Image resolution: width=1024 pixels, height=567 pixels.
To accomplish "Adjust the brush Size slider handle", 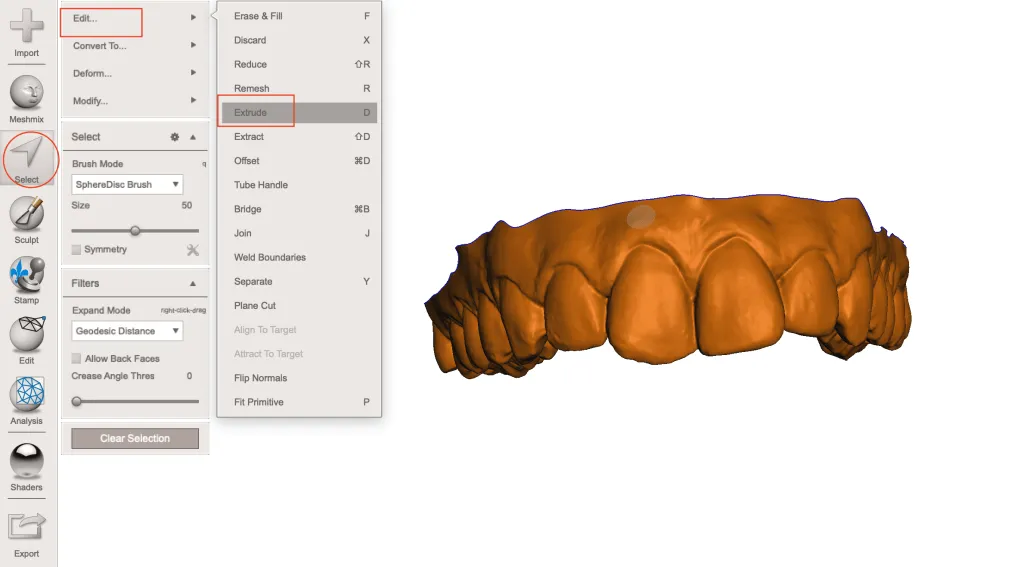I will (x=135, y=231).
